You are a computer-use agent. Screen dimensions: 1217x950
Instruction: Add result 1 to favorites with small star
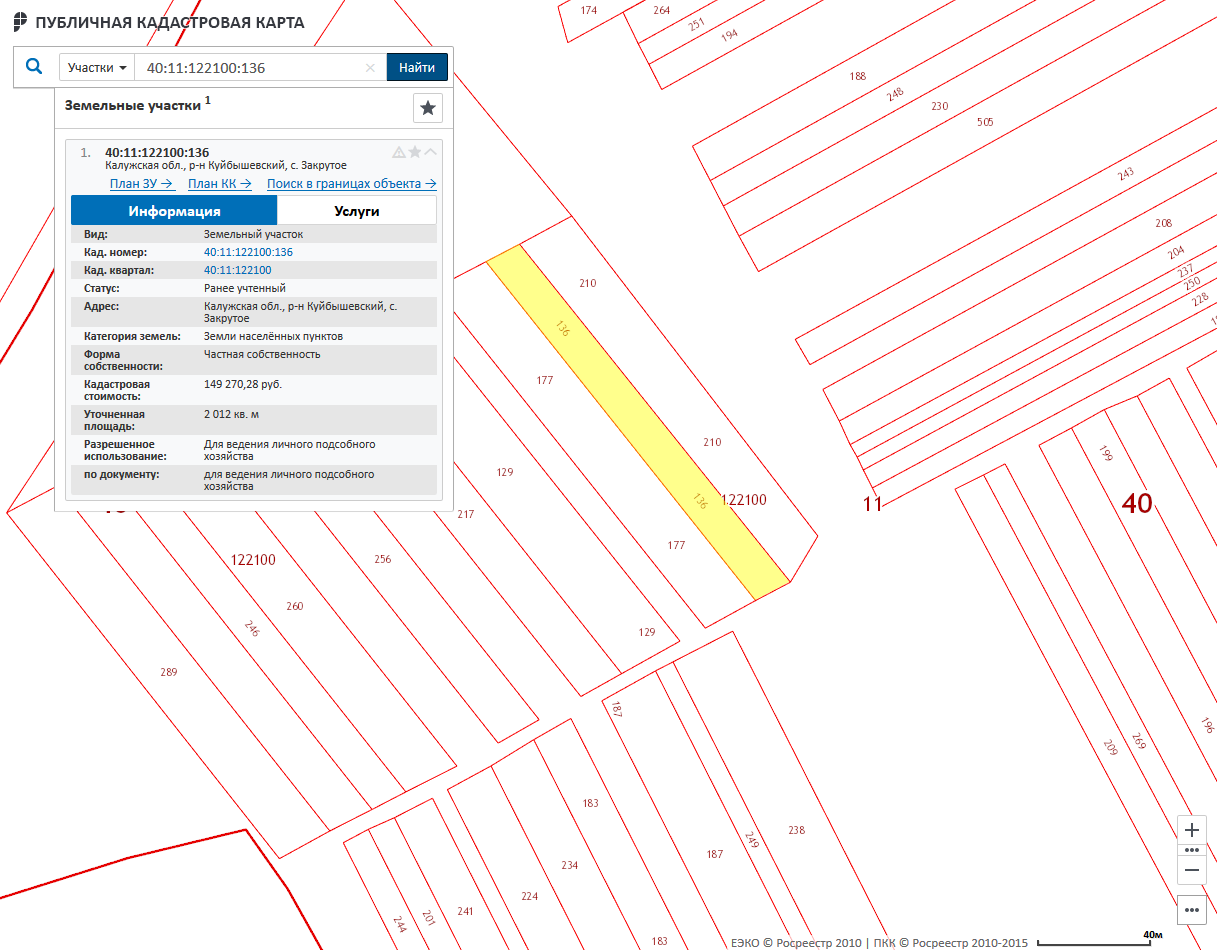415,152
